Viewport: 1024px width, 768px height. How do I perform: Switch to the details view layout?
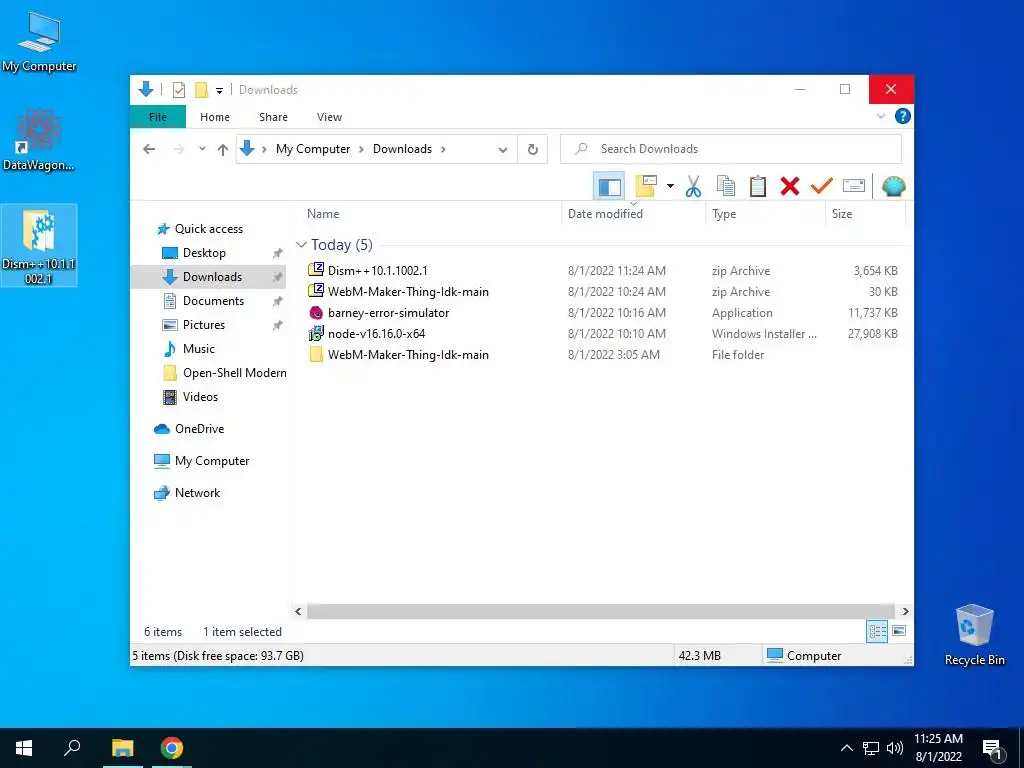pos(877,631)
